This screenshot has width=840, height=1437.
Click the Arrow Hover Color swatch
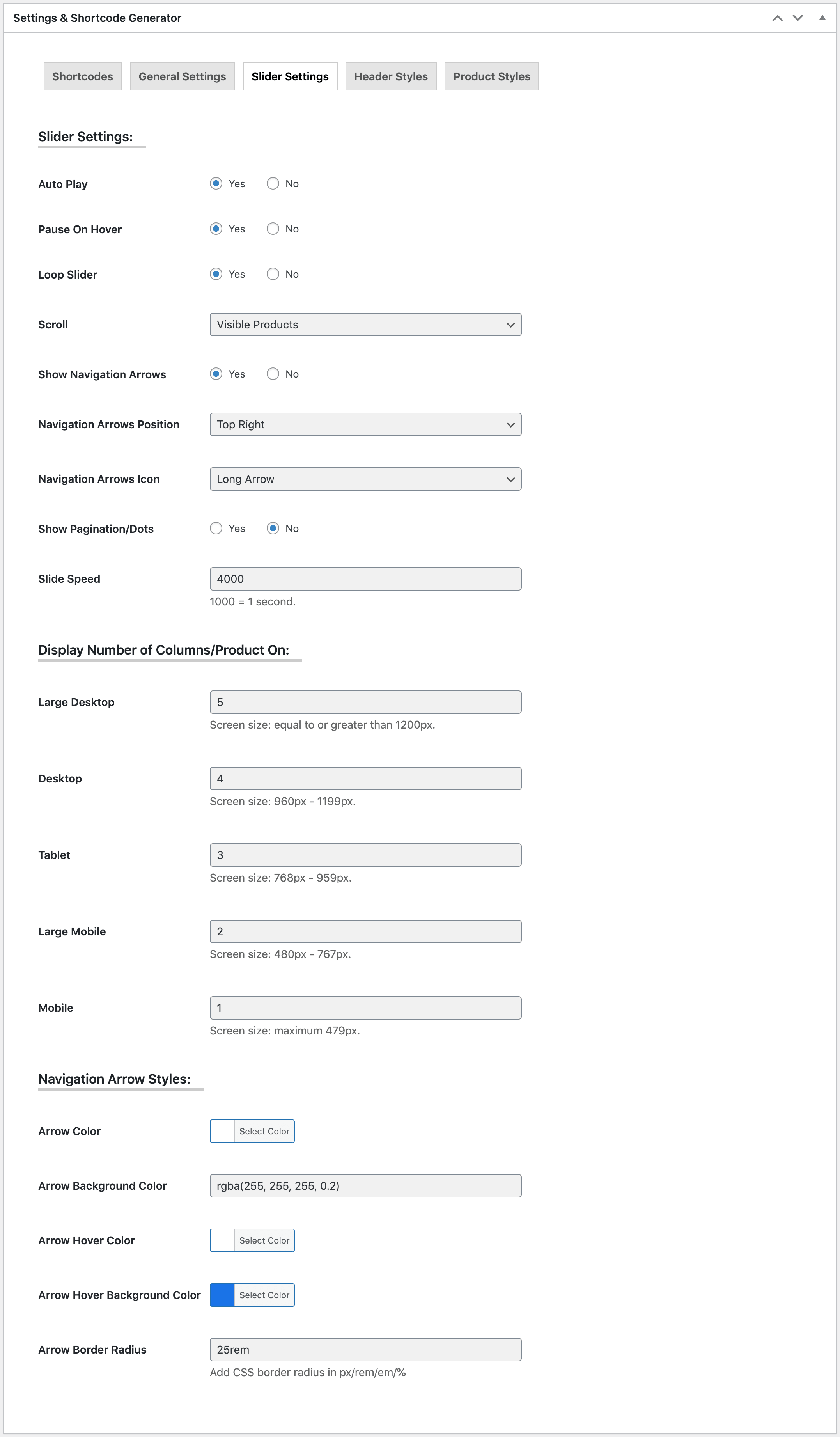point(222,1240)
